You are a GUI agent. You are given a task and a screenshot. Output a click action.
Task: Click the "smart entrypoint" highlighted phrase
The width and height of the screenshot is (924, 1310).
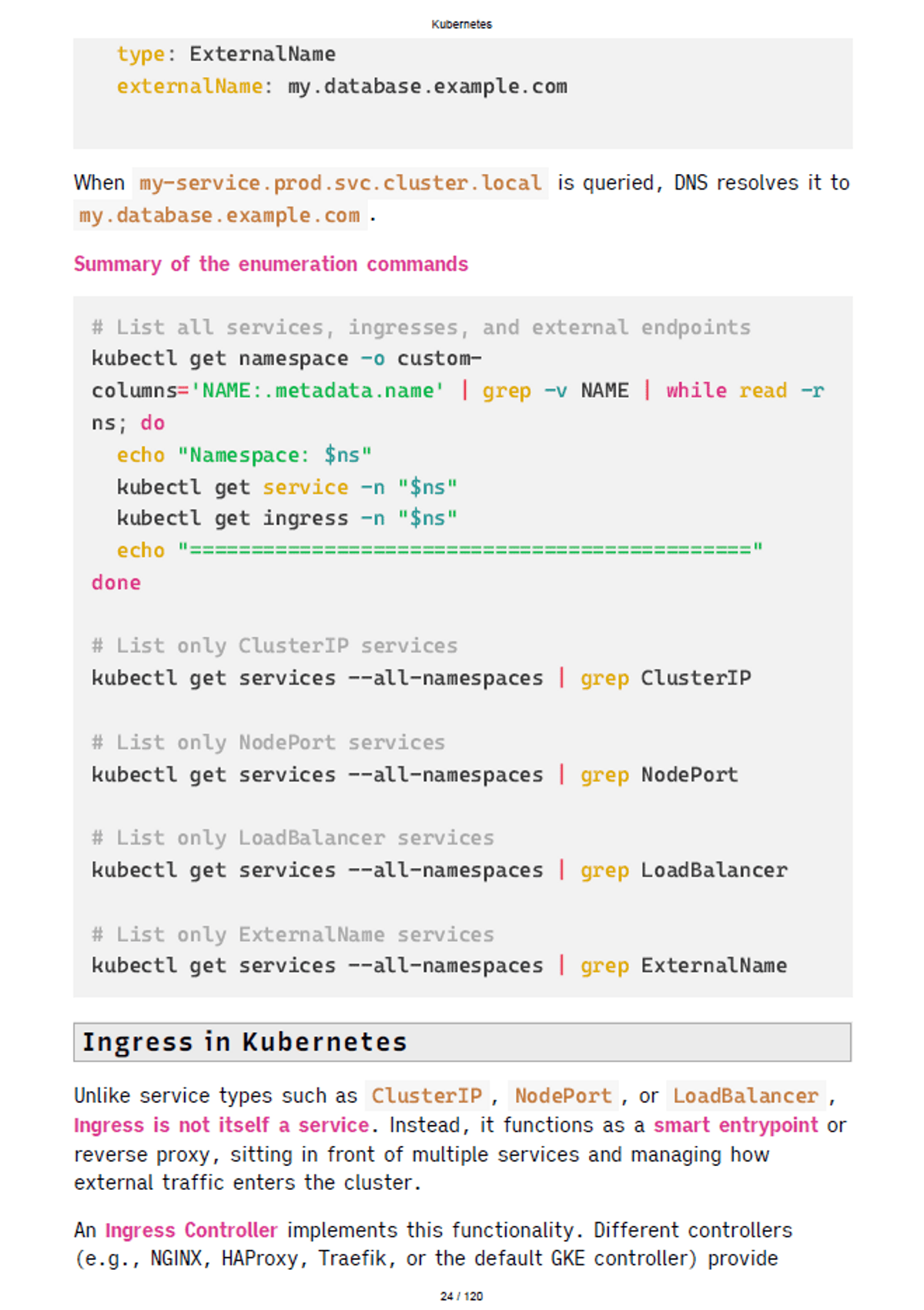(735, 1125)
